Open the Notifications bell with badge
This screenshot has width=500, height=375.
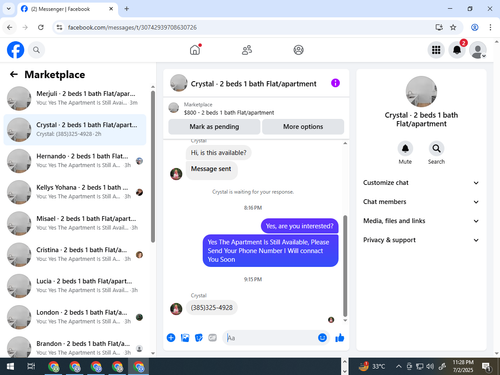coord(457,50)
